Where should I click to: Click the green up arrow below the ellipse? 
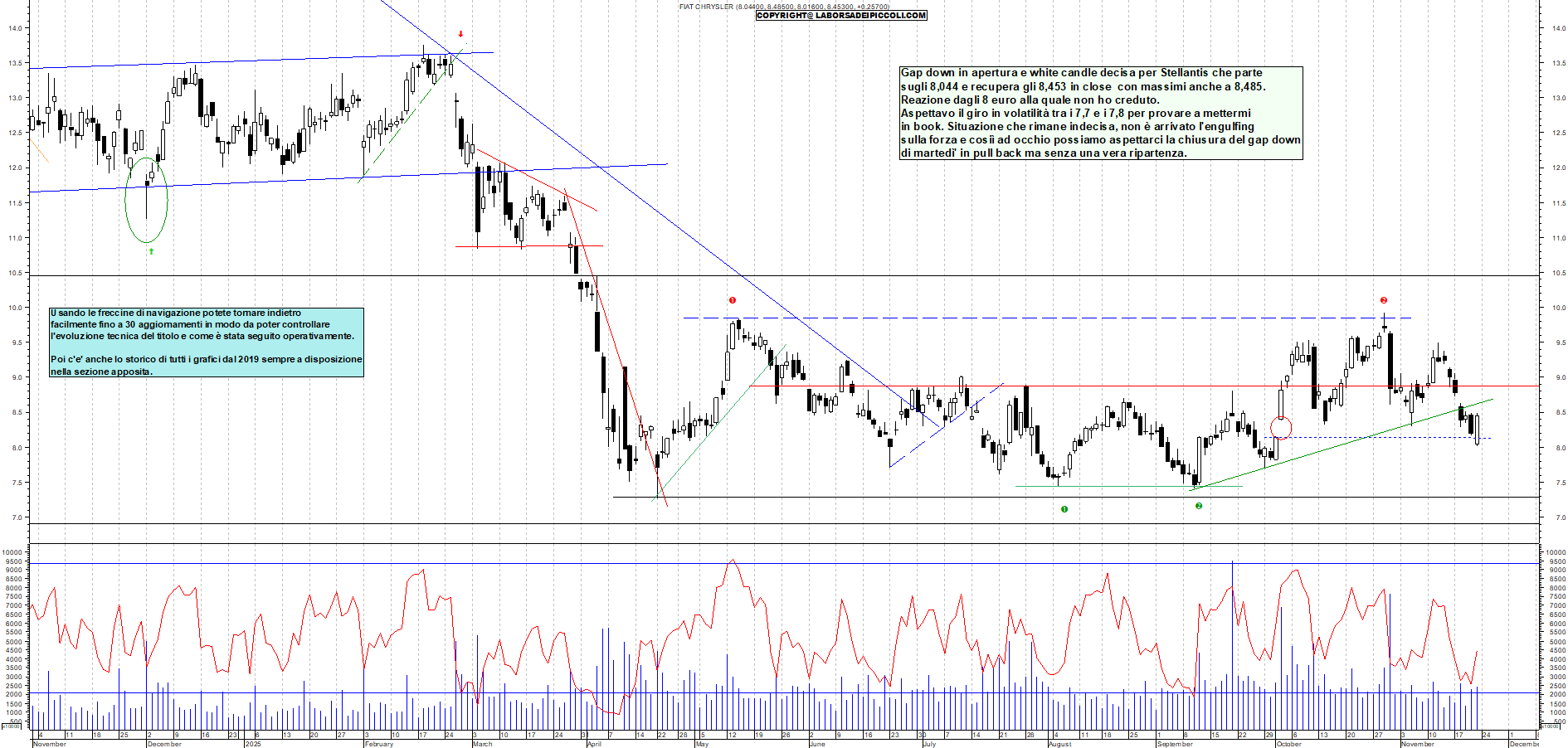(151, 250)
